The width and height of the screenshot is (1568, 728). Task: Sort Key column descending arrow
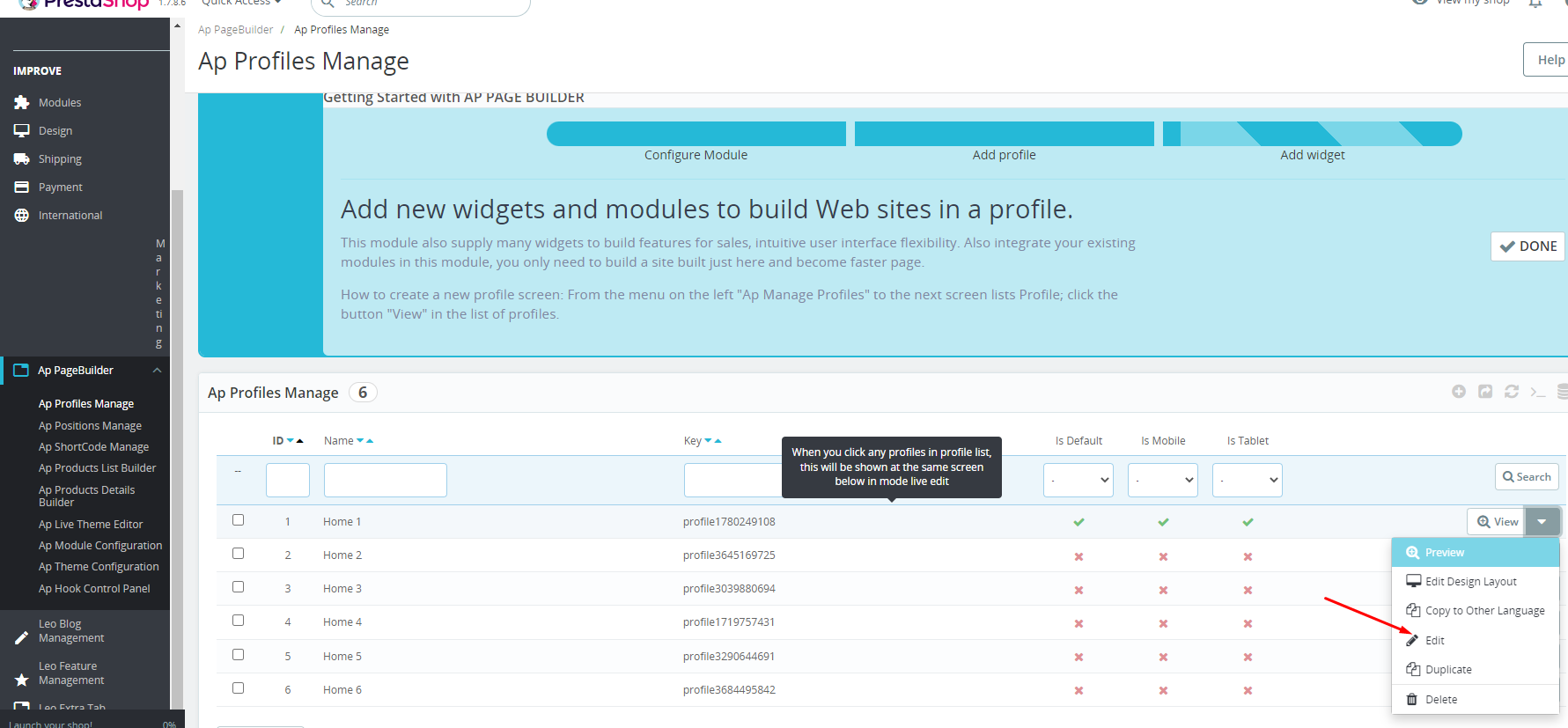point(708,441)
